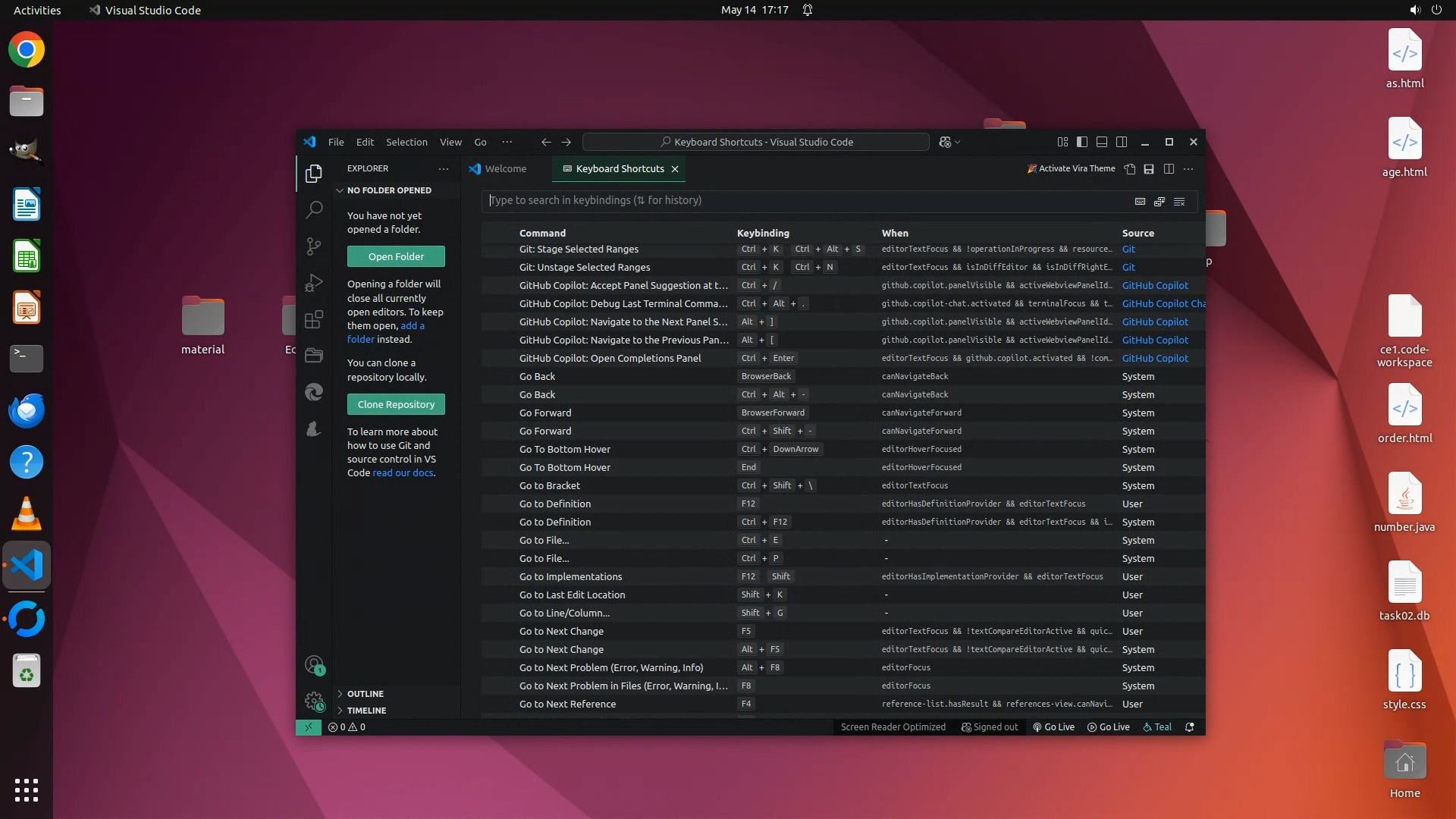
Task: Focus the keybindings search input field
Action: [x=804, y=201]
